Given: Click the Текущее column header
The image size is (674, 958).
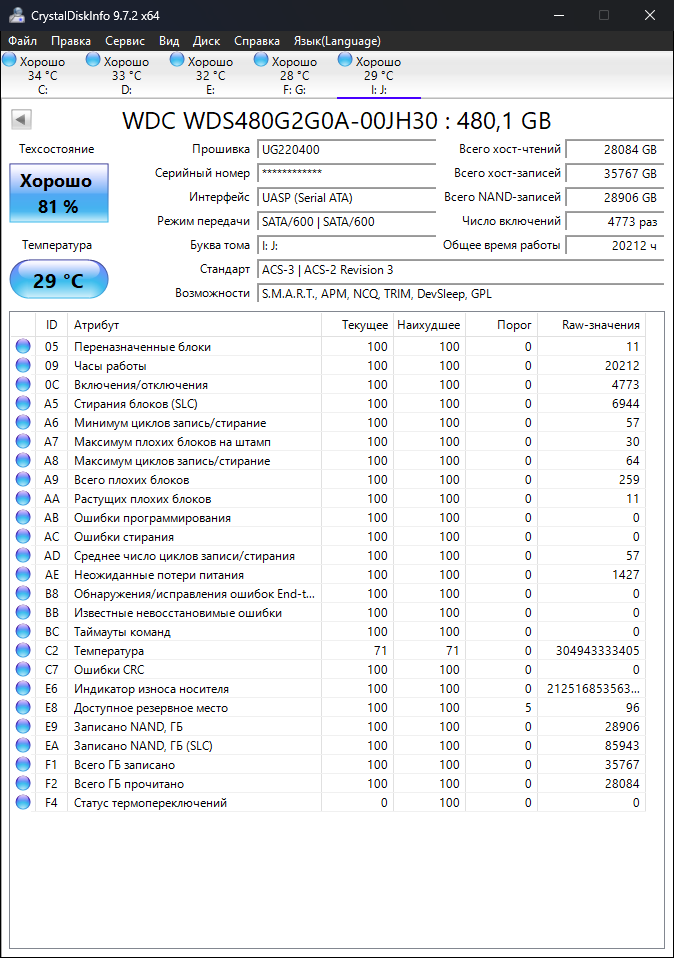Looking at the screenshot, I should (357, 325).
